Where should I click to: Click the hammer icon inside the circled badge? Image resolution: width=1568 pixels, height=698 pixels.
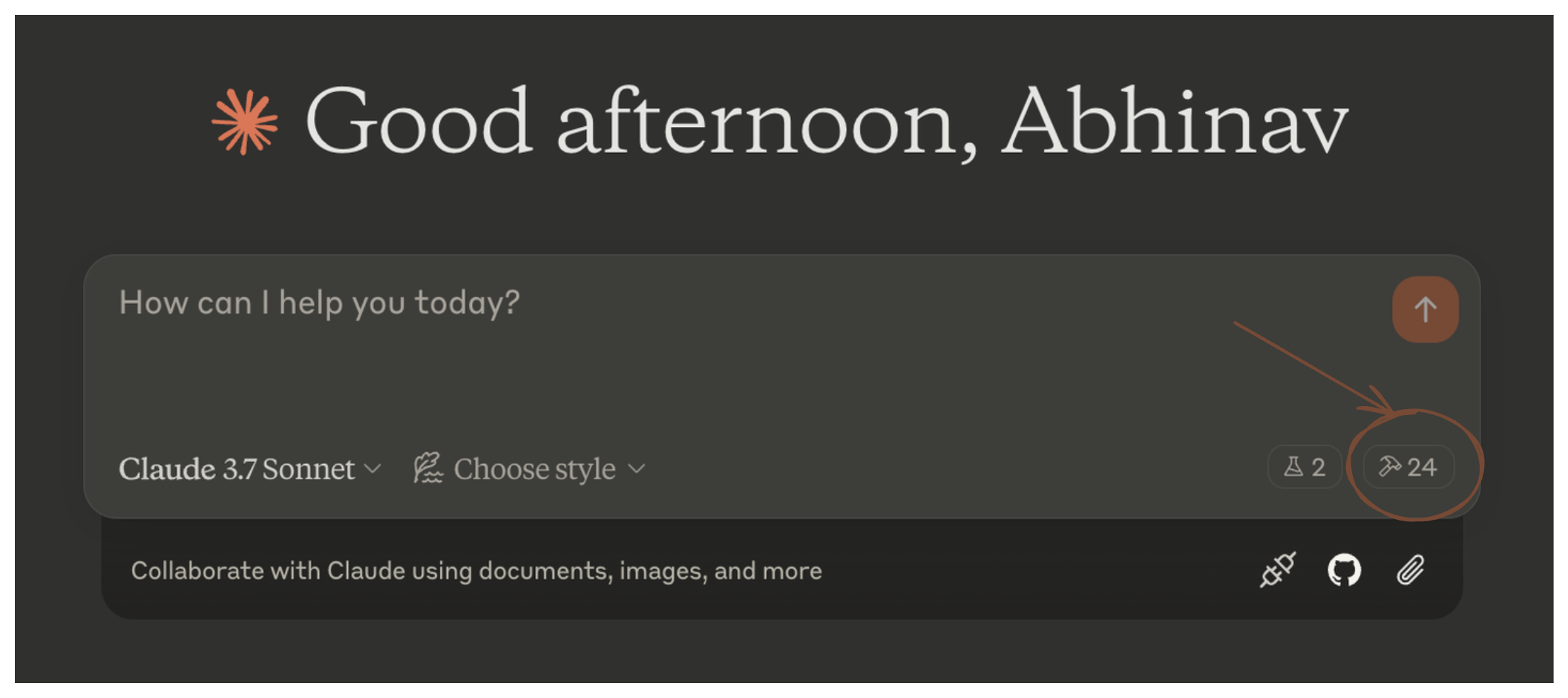pyautogui.click(x=1390, y=467)
